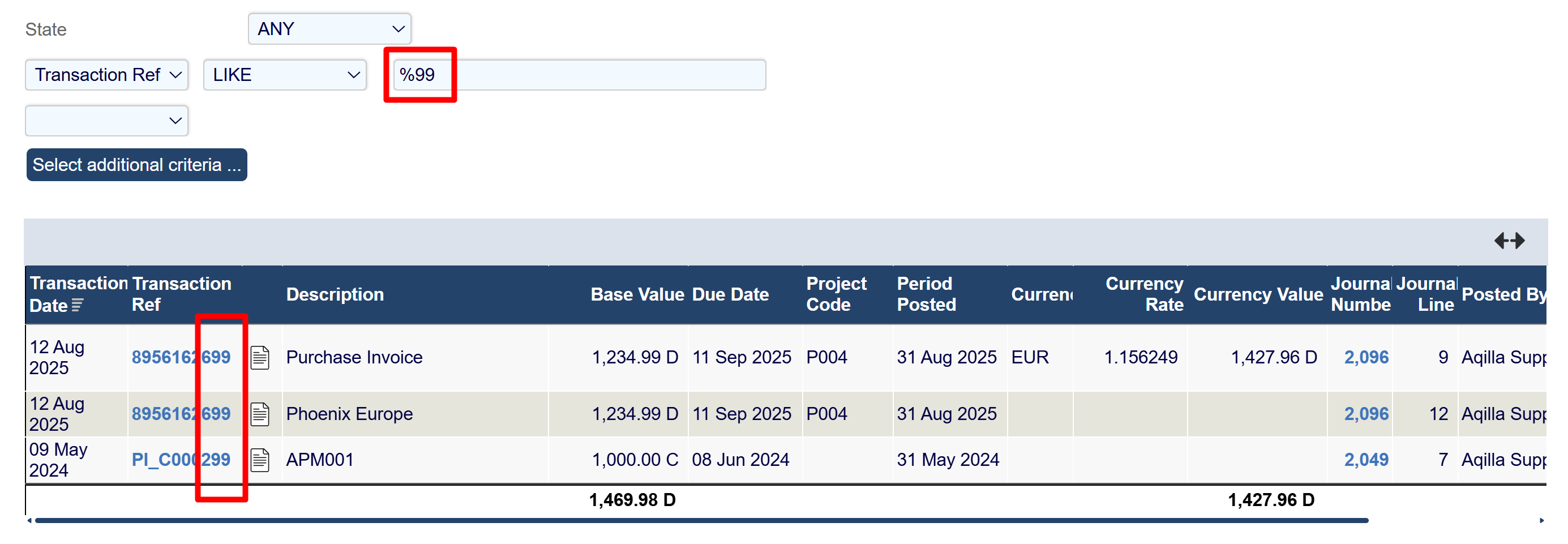The image size is (1568, 544).
Task: Open document icon for Purchase Invoice row
Action: click(260, 357)
